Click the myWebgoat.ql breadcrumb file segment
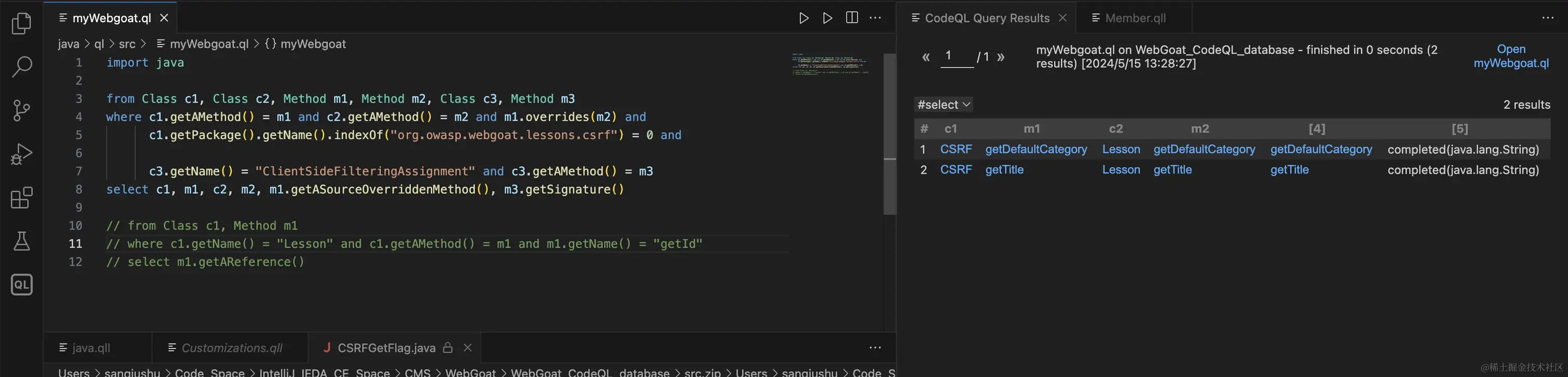1568x377 pixels. tap(209, 44)
